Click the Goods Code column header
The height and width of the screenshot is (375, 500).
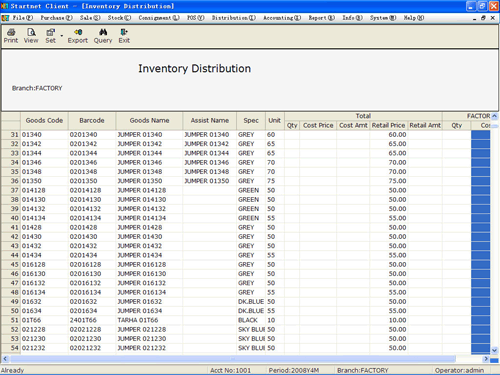coord(44,121)
